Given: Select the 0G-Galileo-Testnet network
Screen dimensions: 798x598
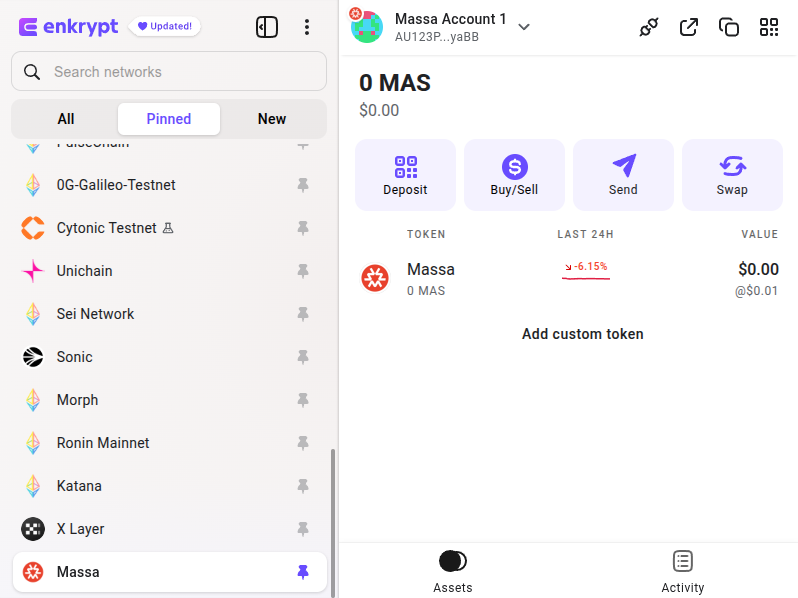Looking at the screenshot, I should click(x=169, y=185).
